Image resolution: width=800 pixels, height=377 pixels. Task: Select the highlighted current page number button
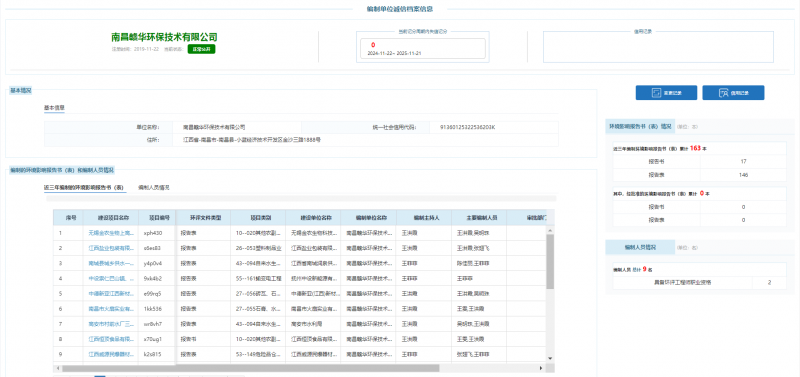point(100,376)
